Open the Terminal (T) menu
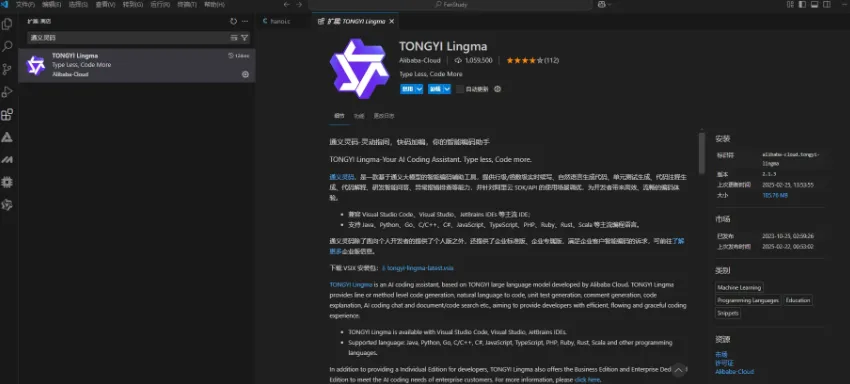 tap(187, 4)
